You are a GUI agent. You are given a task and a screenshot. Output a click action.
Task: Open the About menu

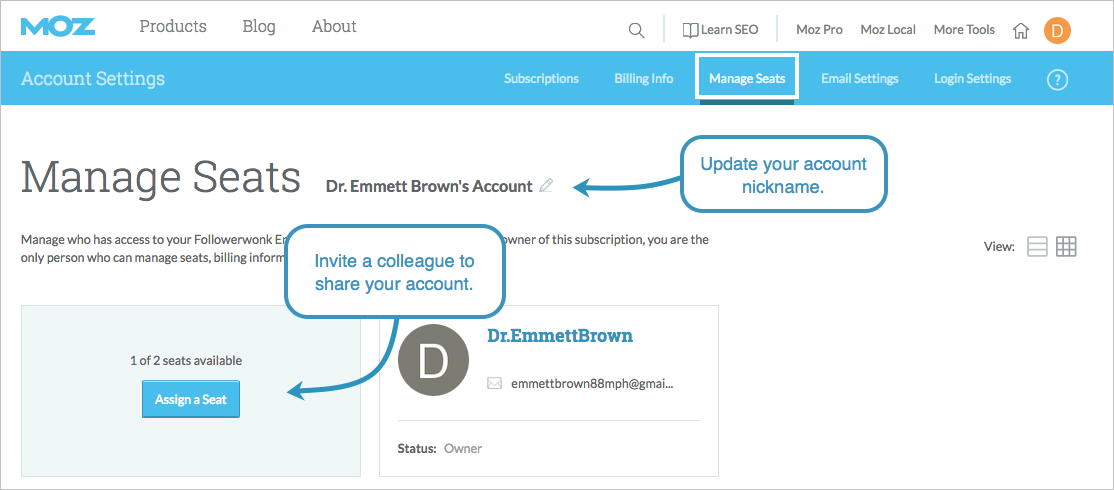[334, 27]
